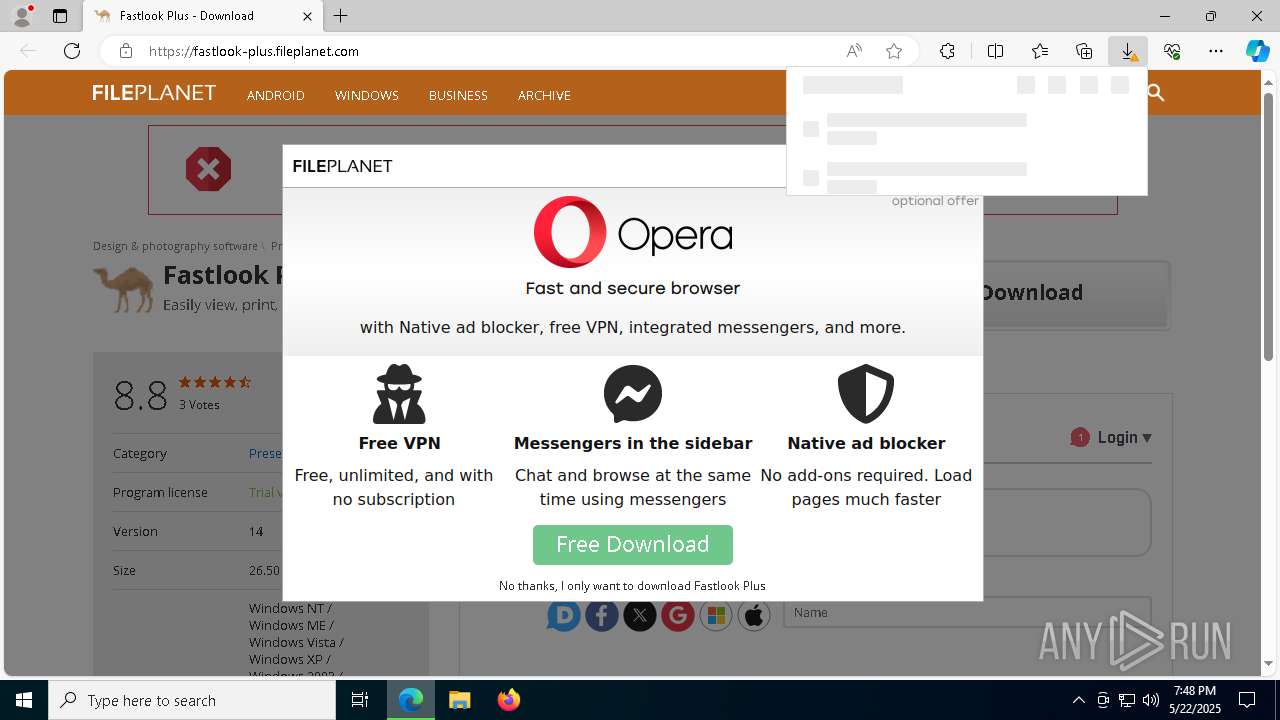Click the site search magnifier icon

click(1156, 93)
